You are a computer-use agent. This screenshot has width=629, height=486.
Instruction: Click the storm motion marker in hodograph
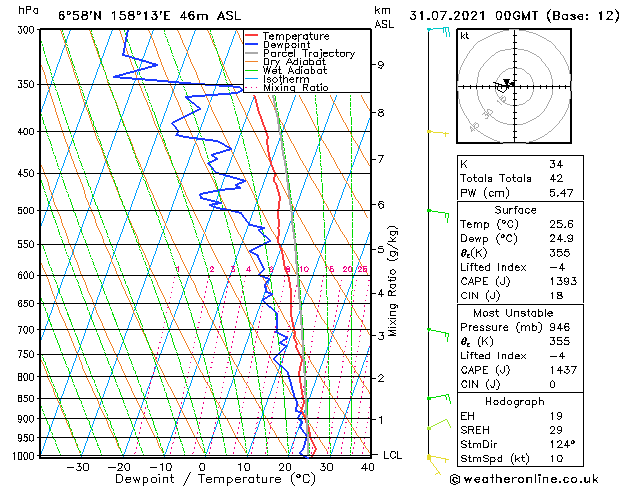[507, 82]
